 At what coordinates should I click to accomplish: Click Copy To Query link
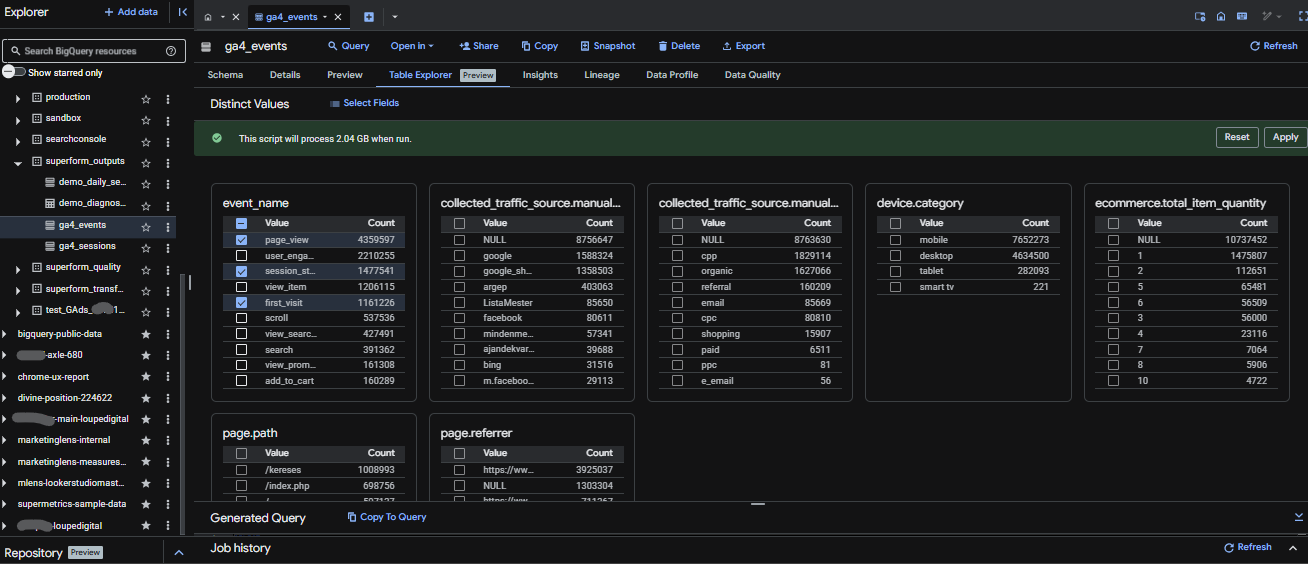click(x=387, y=517)
